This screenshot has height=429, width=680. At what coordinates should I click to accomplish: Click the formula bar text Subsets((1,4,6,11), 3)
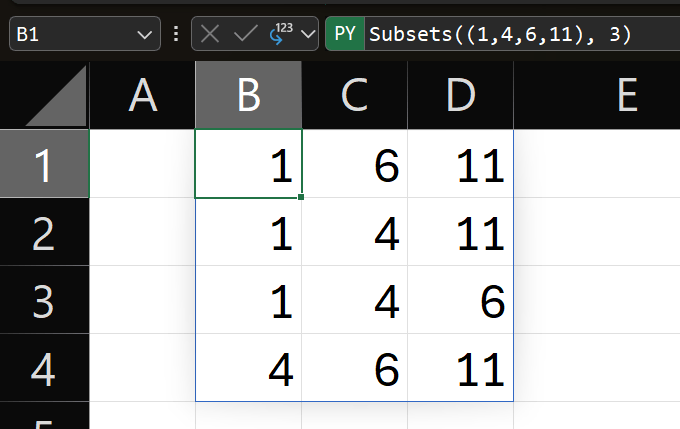(500, 34)
